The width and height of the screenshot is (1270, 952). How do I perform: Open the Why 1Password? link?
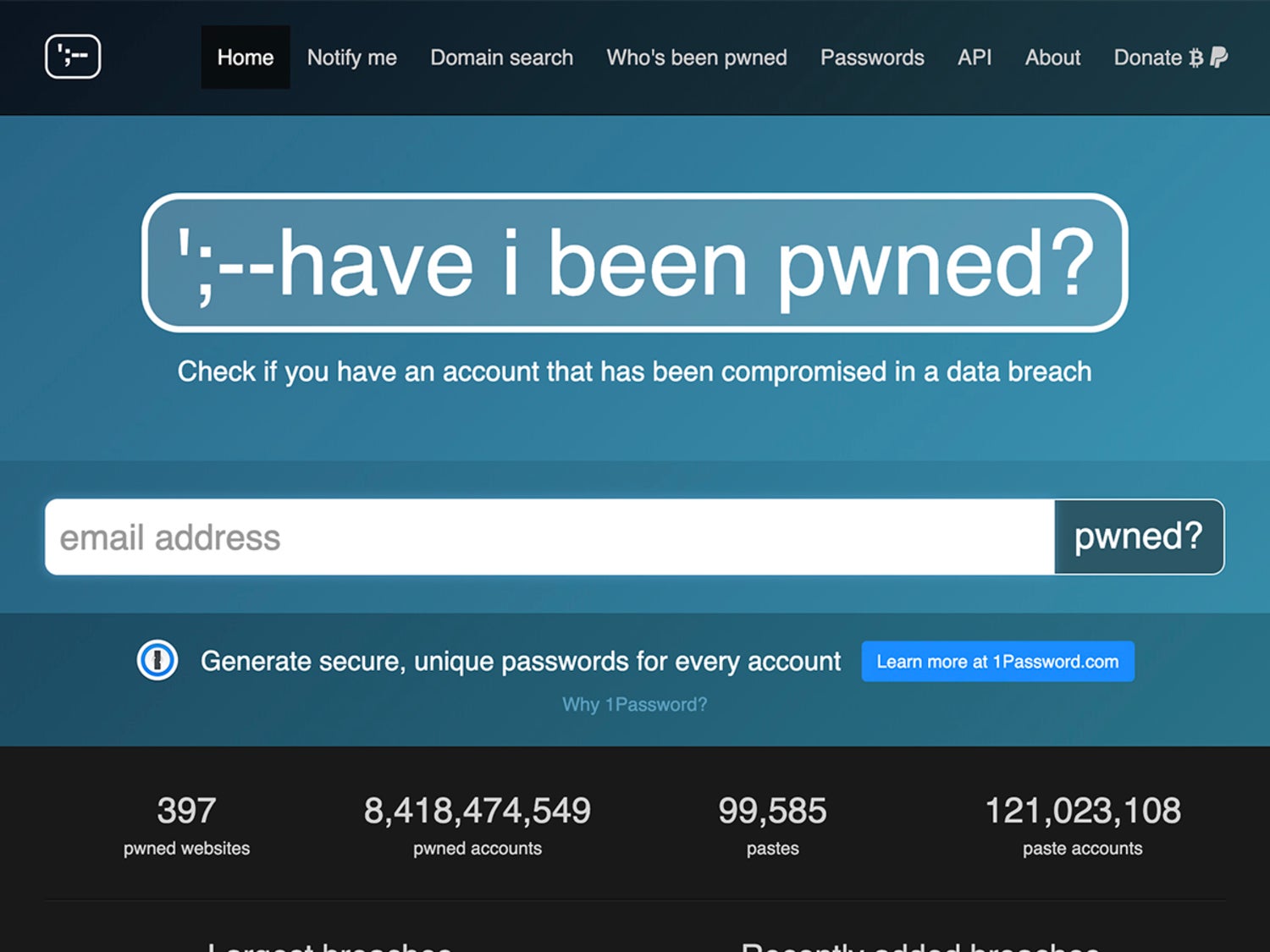(635, 704)
